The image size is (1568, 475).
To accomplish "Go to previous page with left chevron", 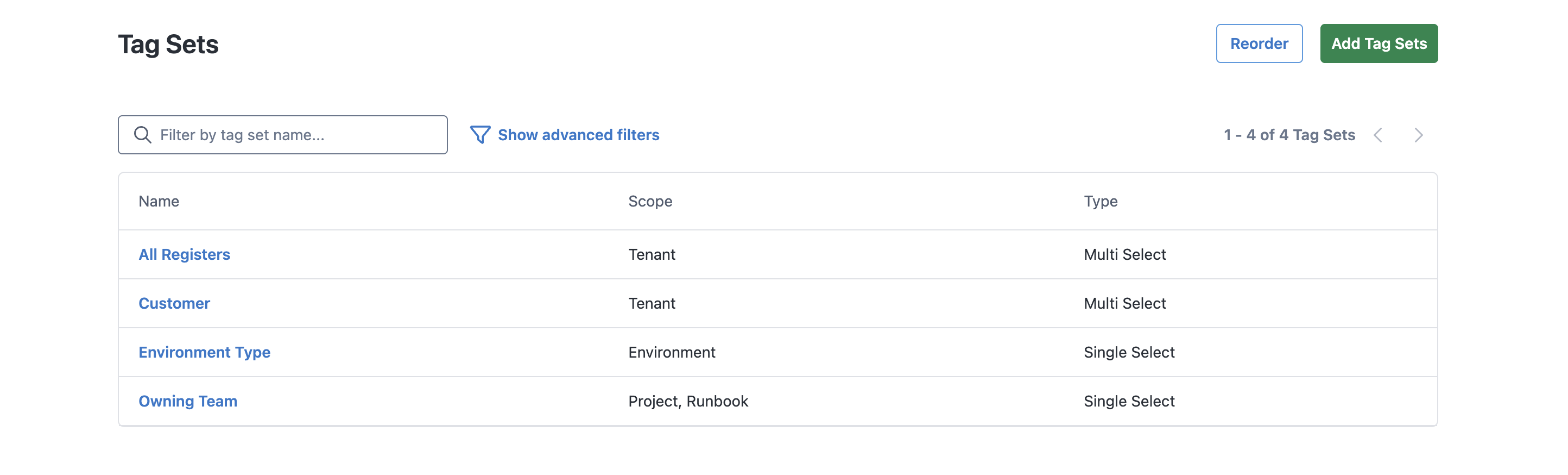I will pos(1378,135).
